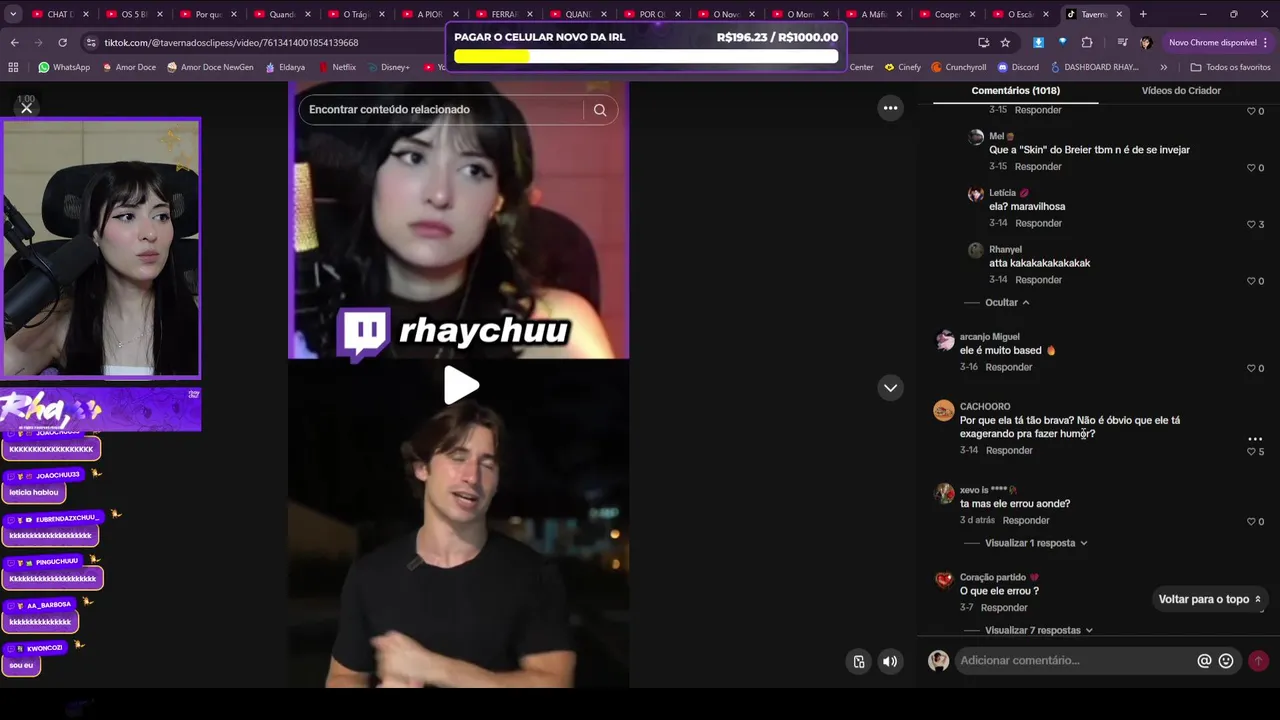The image size is (1280, 720).
Task: Reply to arcanjo Miguel's comment
Action: coord(1008,367)
